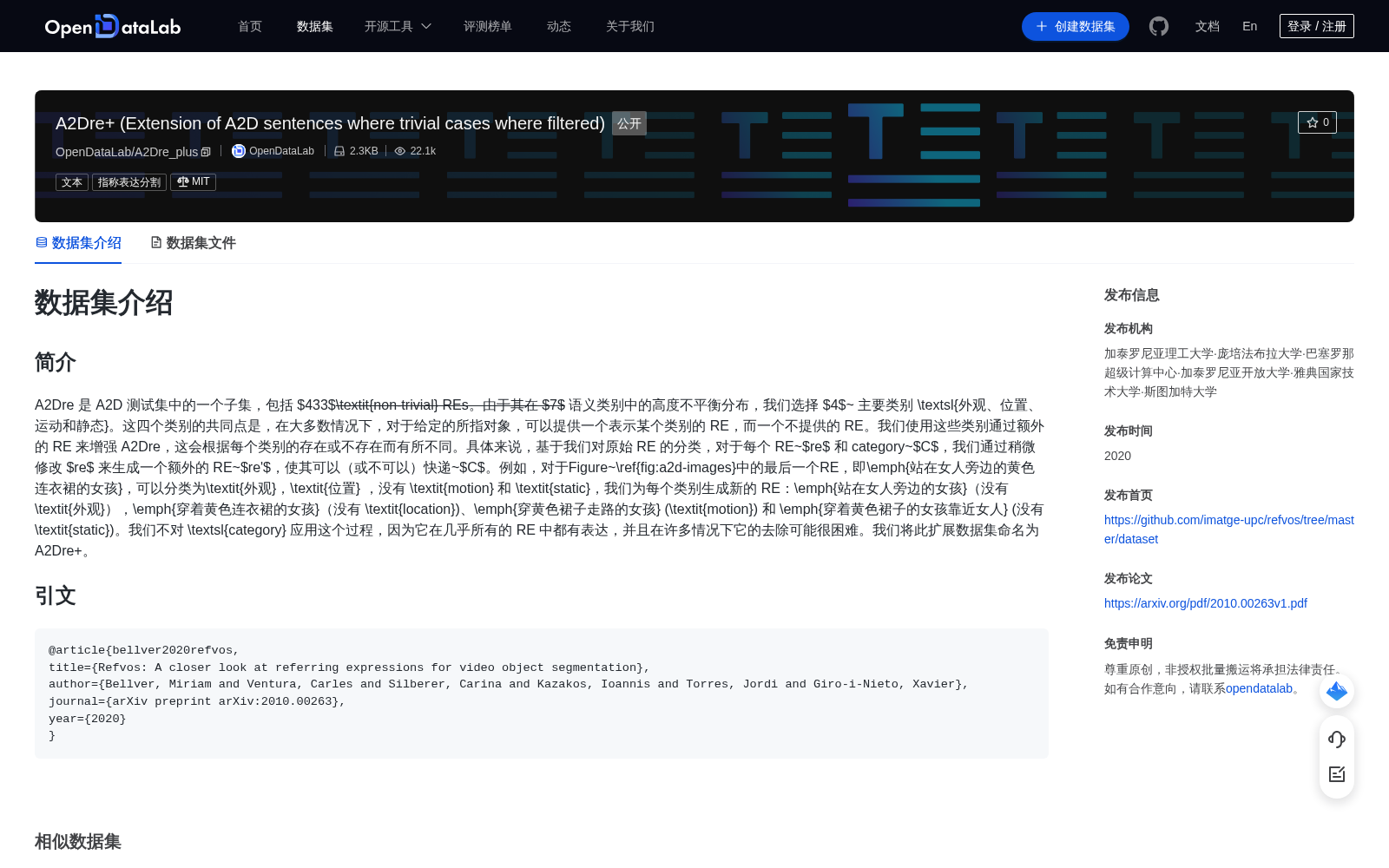
Task: Open the feedback edit note icon
Action: 1337,774
